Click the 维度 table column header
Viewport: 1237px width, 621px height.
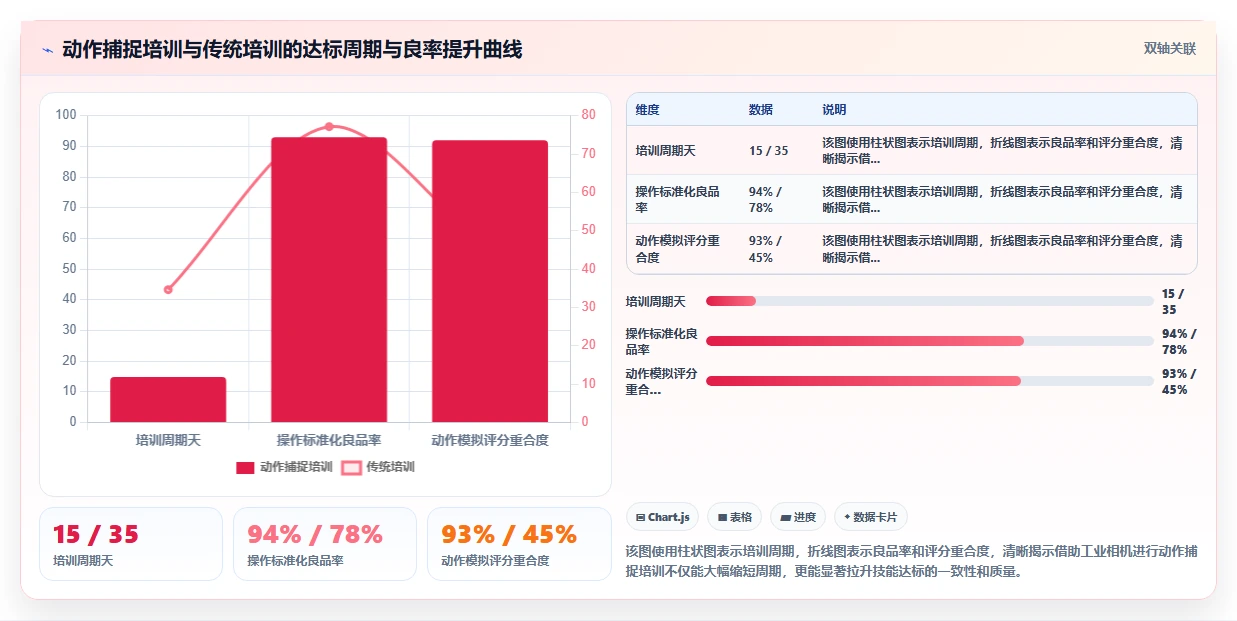648,110
